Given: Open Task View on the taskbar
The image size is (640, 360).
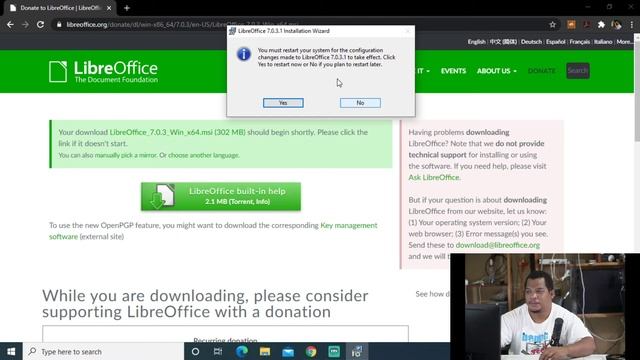Looking at the screenshot, I should (218, 351).
